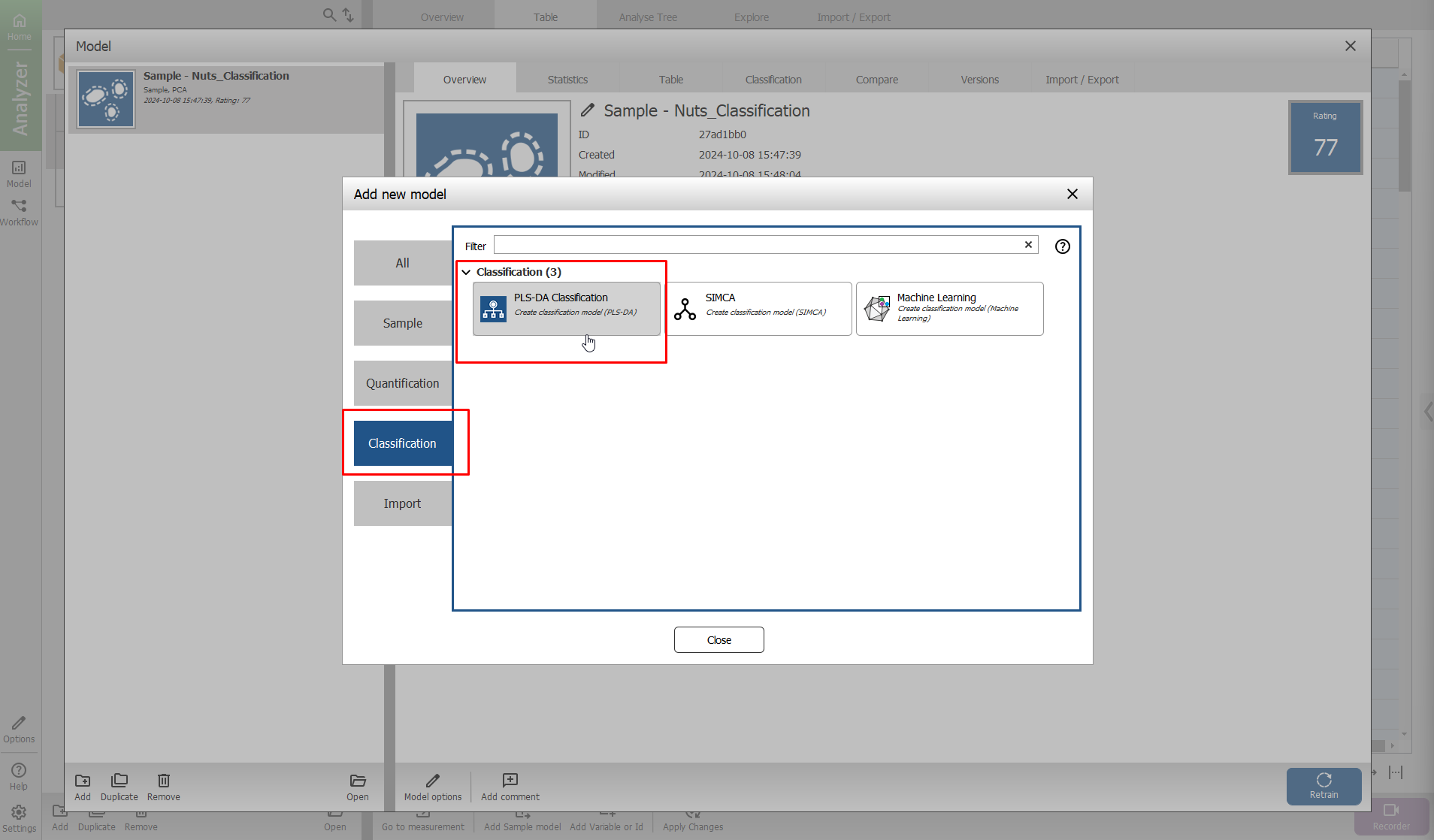Pick the Machine Learning classification model
Screen dimensions: 1434x840
tap(949, 308)
